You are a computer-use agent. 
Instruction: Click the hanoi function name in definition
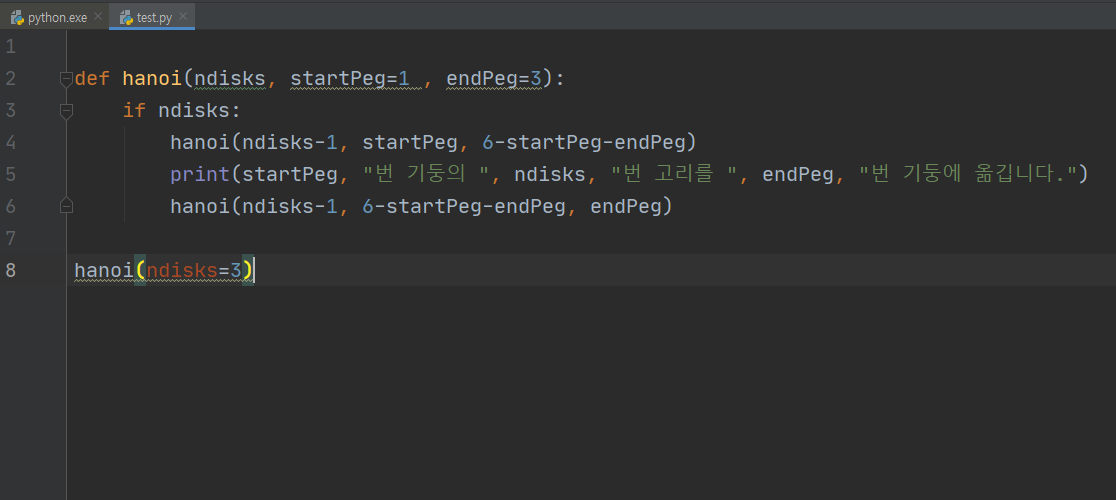tap(152, 78)
